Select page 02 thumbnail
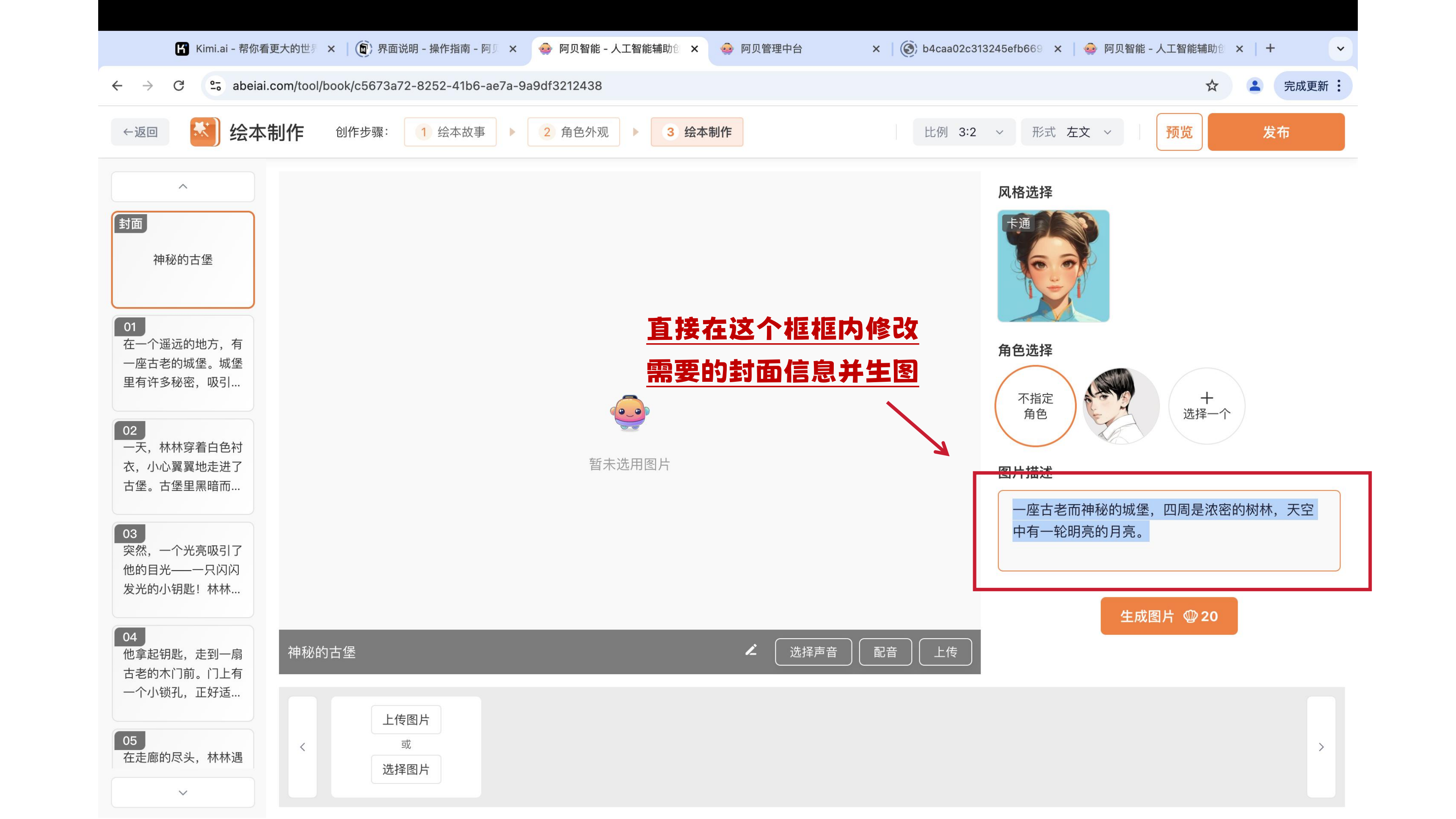 (x=183, y=467)
